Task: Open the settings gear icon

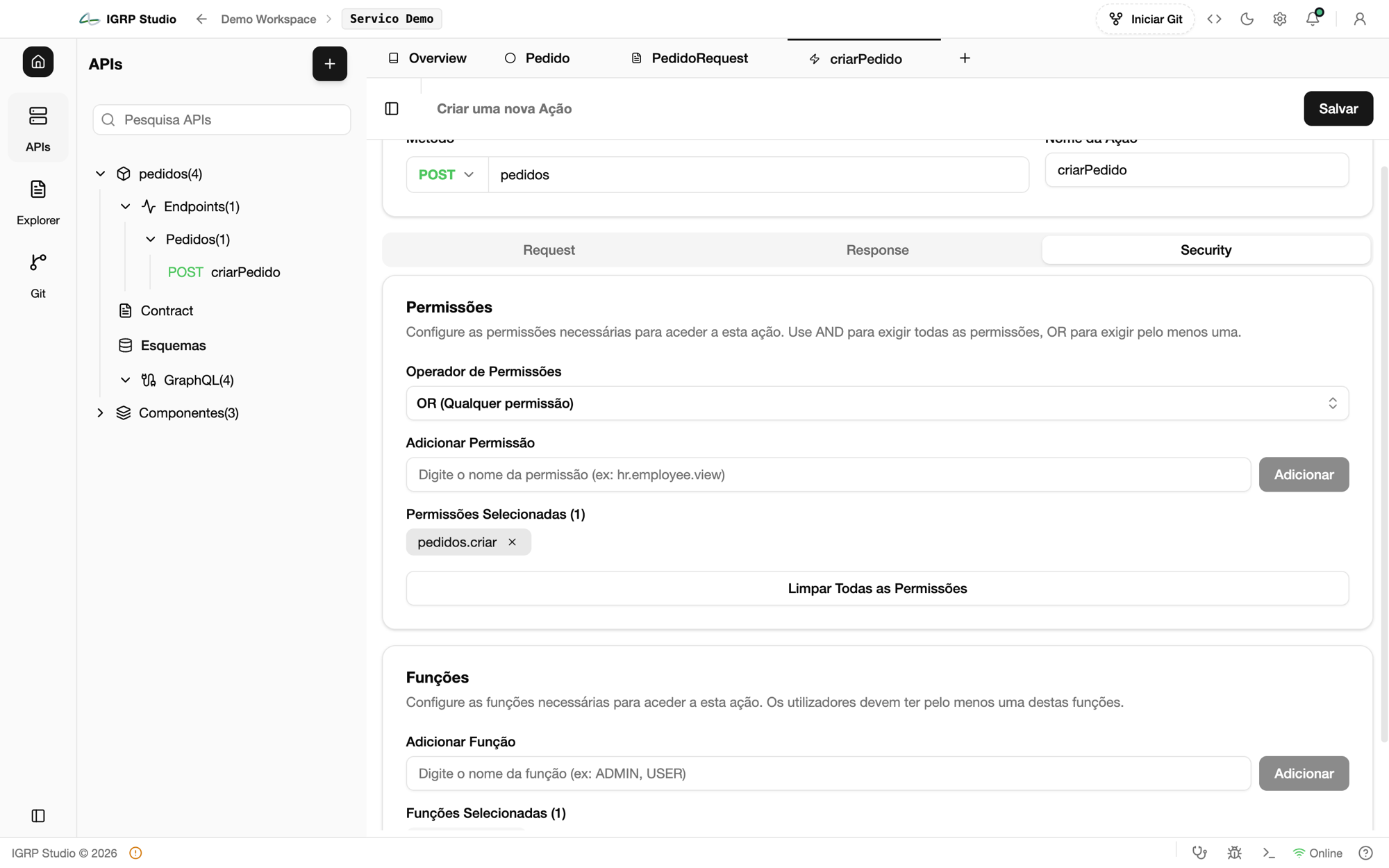Action: point(1279,19)
